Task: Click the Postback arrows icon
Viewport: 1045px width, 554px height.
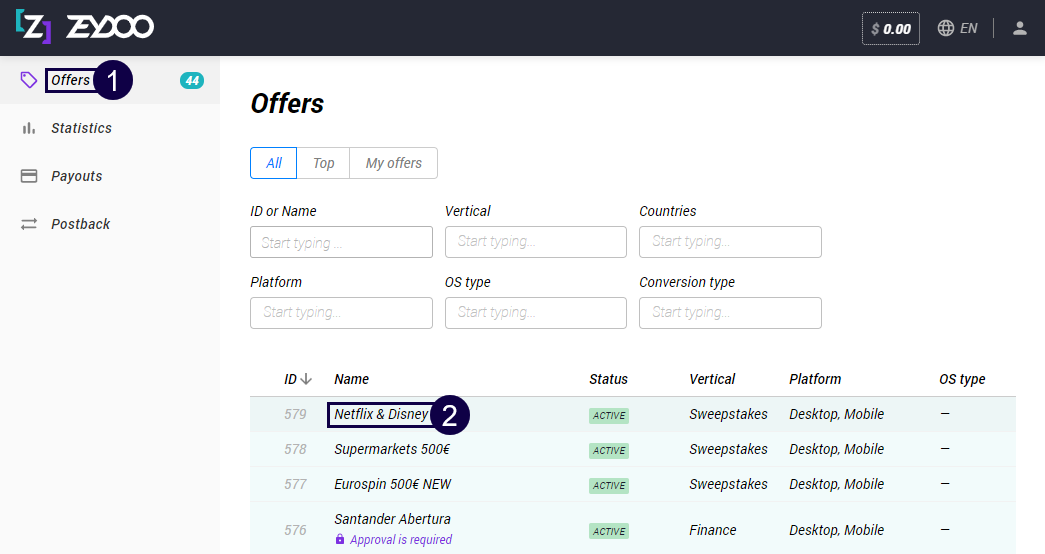Action: coord(29,224)
